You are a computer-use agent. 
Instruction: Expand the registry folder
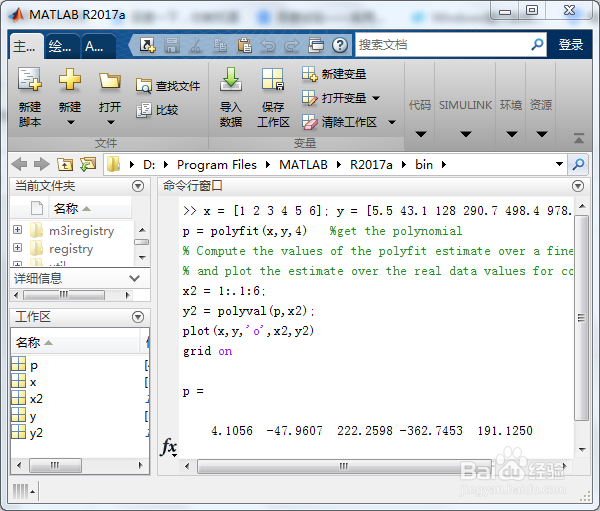pyautogui.click(x=17, y=248)
